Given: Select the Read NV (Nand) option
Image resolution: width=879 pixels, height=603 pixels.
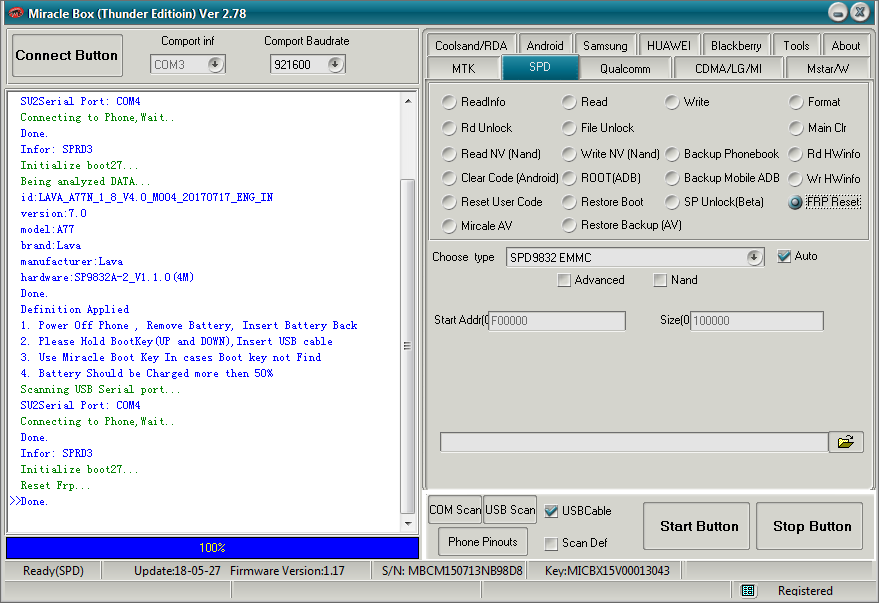Looking at the screenshot, I should tap(492, 154).
